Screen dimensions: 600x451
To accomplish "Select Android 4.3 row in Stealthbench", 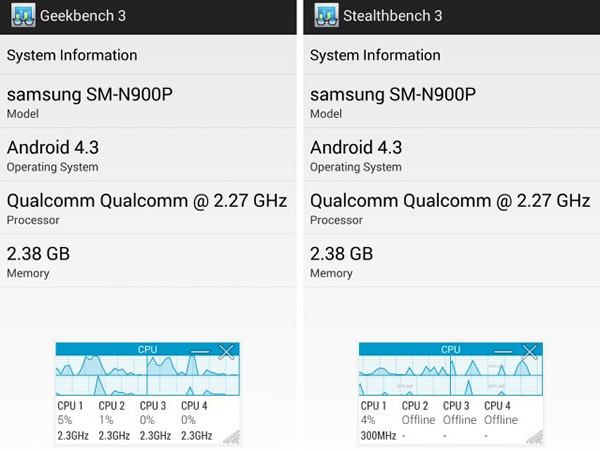I will [452, 155].
